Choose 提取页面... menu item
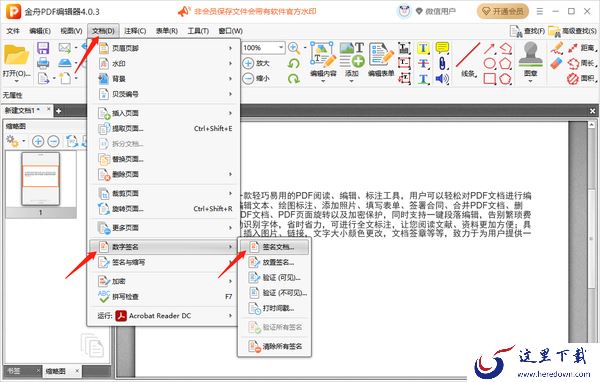Viewport: 600px width, 382px height. click(164, 129)
